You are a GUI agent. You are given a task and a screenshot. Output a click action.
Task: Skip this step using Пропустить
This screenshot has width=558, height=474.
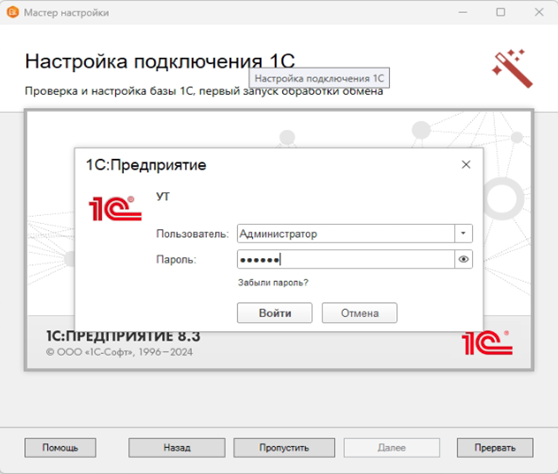pyautogui.click(x=284, y=447)
